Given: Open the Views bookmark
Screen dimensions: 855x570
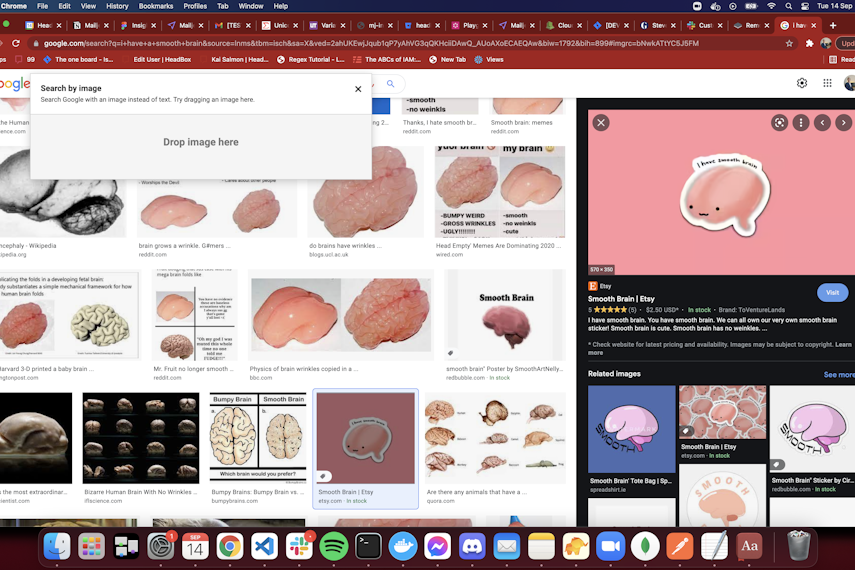Looking at the screenshot, I should pyautogui.click(x=489, y=59).
